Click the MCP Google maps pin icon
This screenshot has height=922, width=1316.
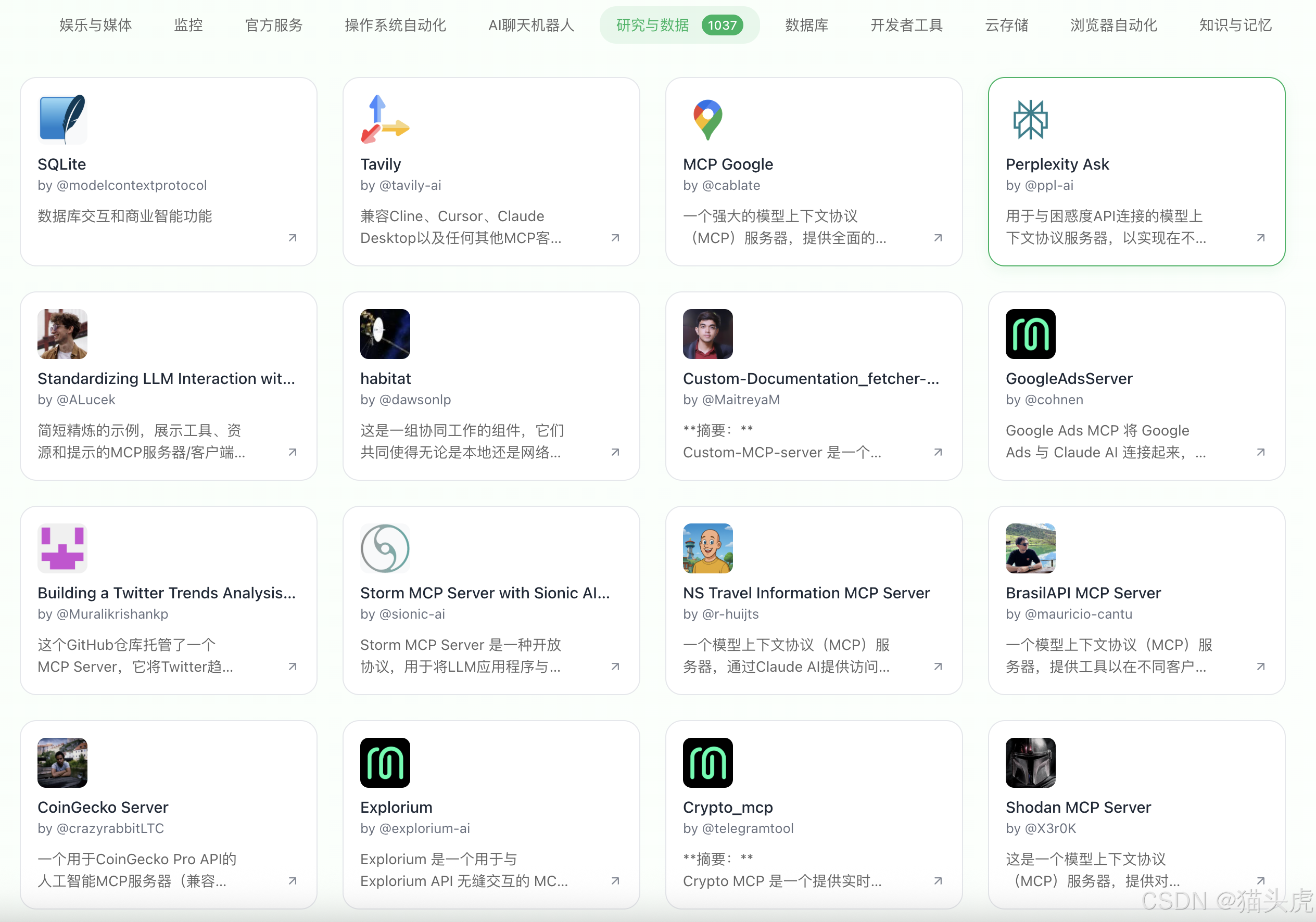pos(708,119)
